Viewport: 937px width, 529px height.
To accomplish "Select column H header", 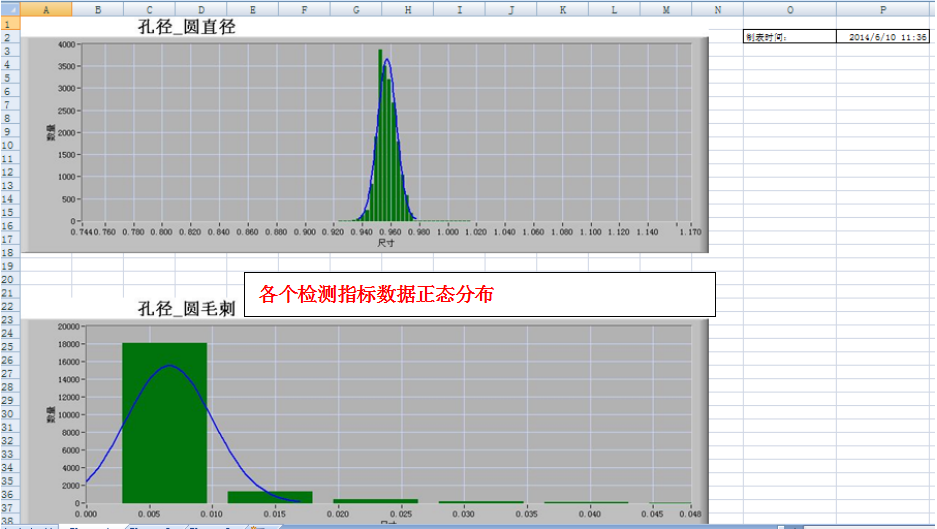I will 409,9.
